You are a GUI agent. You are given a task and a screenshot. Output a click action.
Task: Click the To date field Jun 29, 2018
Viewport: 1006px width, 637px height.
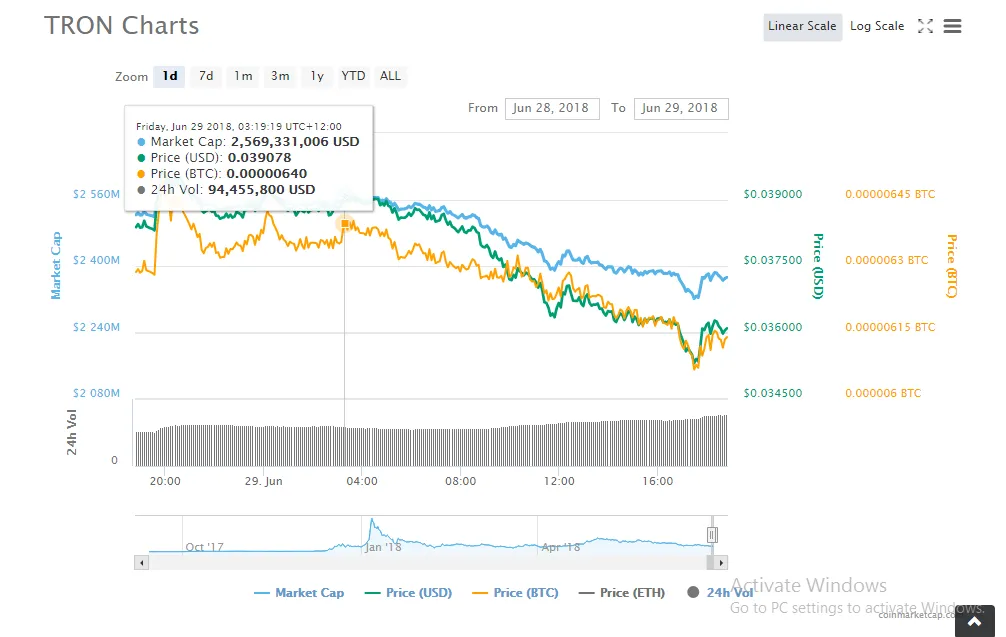point(681,108)
